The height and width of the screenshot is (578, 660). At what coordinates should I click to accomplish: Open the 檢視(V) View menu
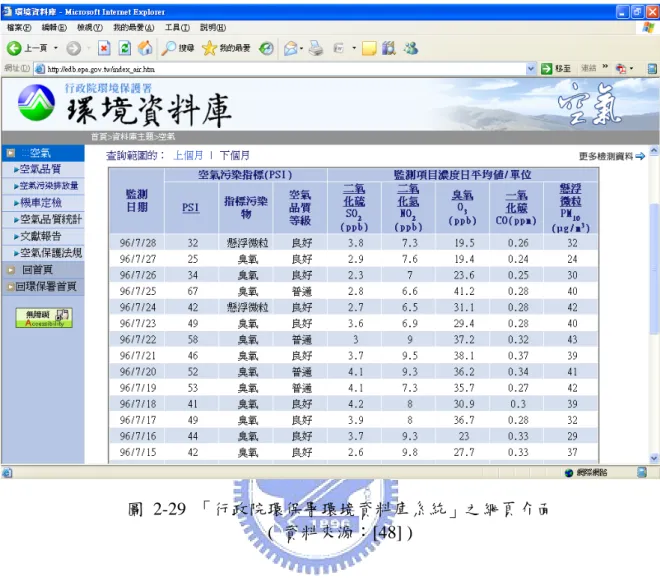90,28
